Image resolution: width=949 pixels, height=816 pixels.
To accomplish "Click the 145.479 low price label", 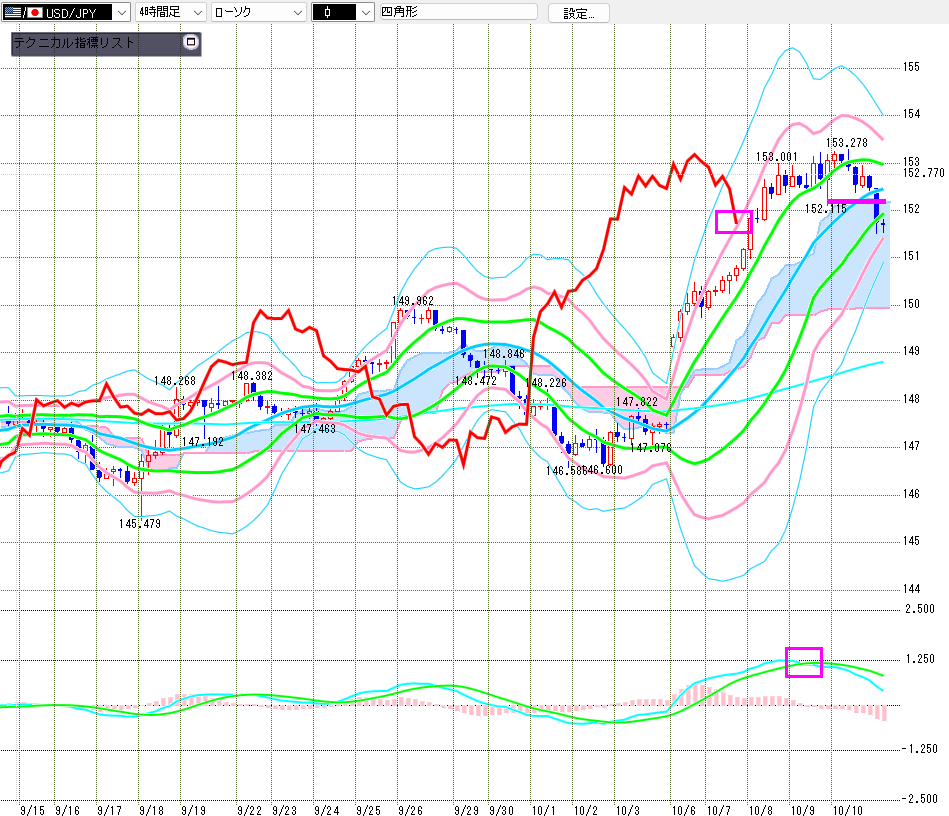I will pyautogui.click(x=139, y=523).
